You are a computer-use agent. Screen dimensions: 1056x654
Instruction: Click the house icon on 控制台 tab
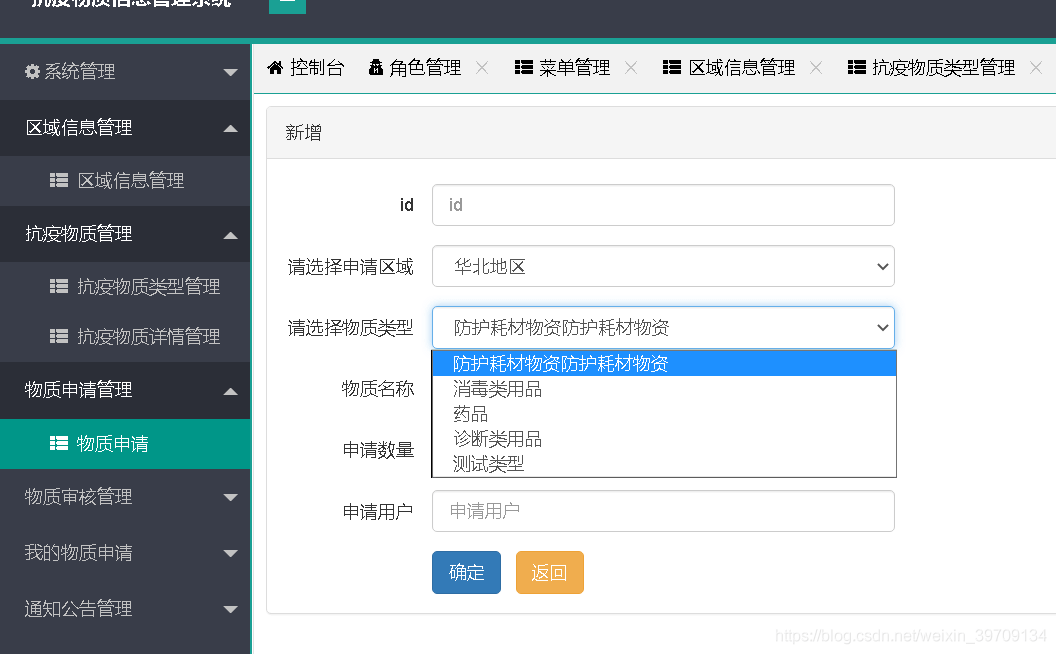[x=275, y=67]
